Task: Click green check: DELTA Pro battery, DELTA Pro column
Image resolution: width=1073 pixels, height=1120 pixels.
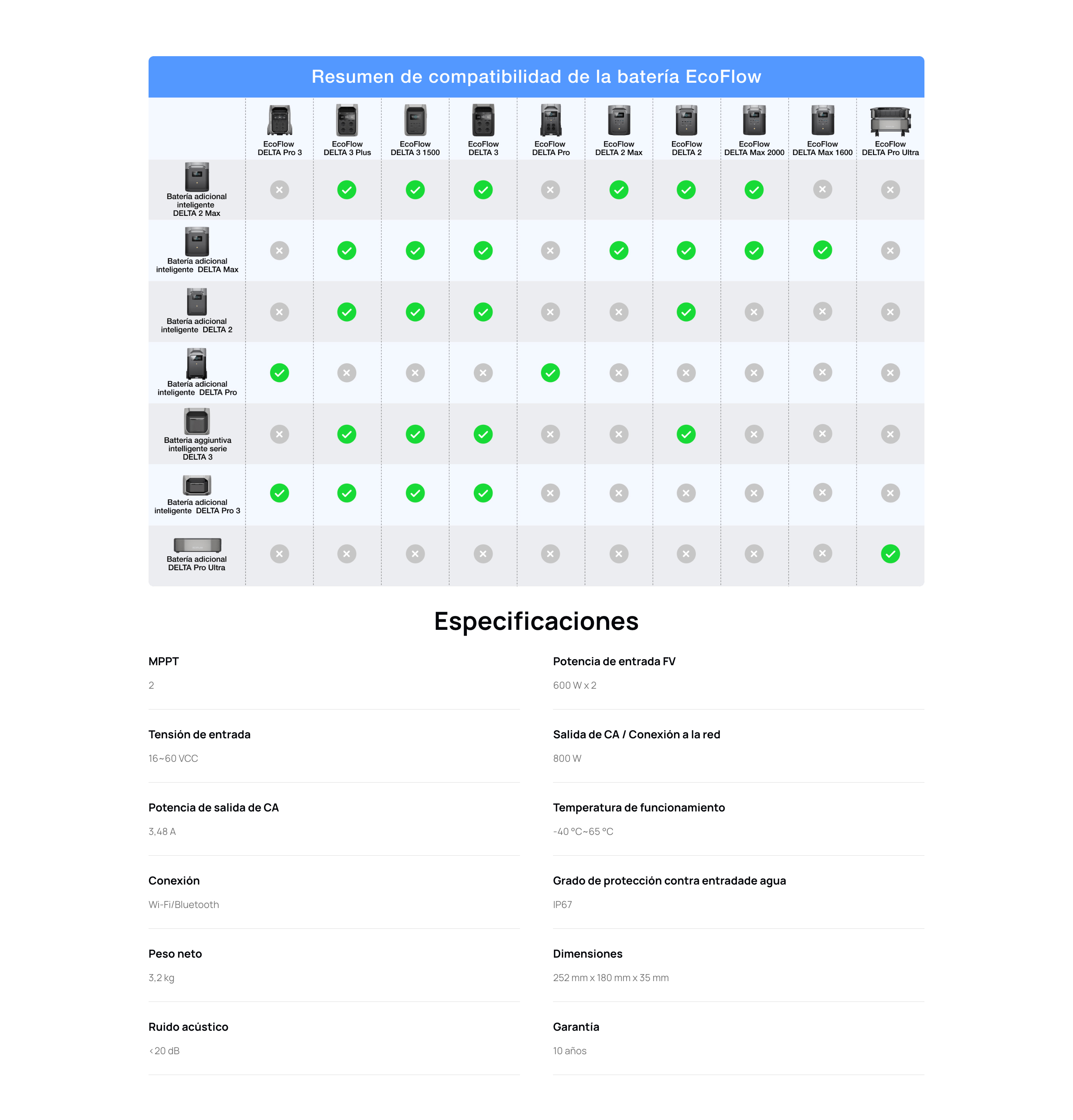Action: [550, 373]
